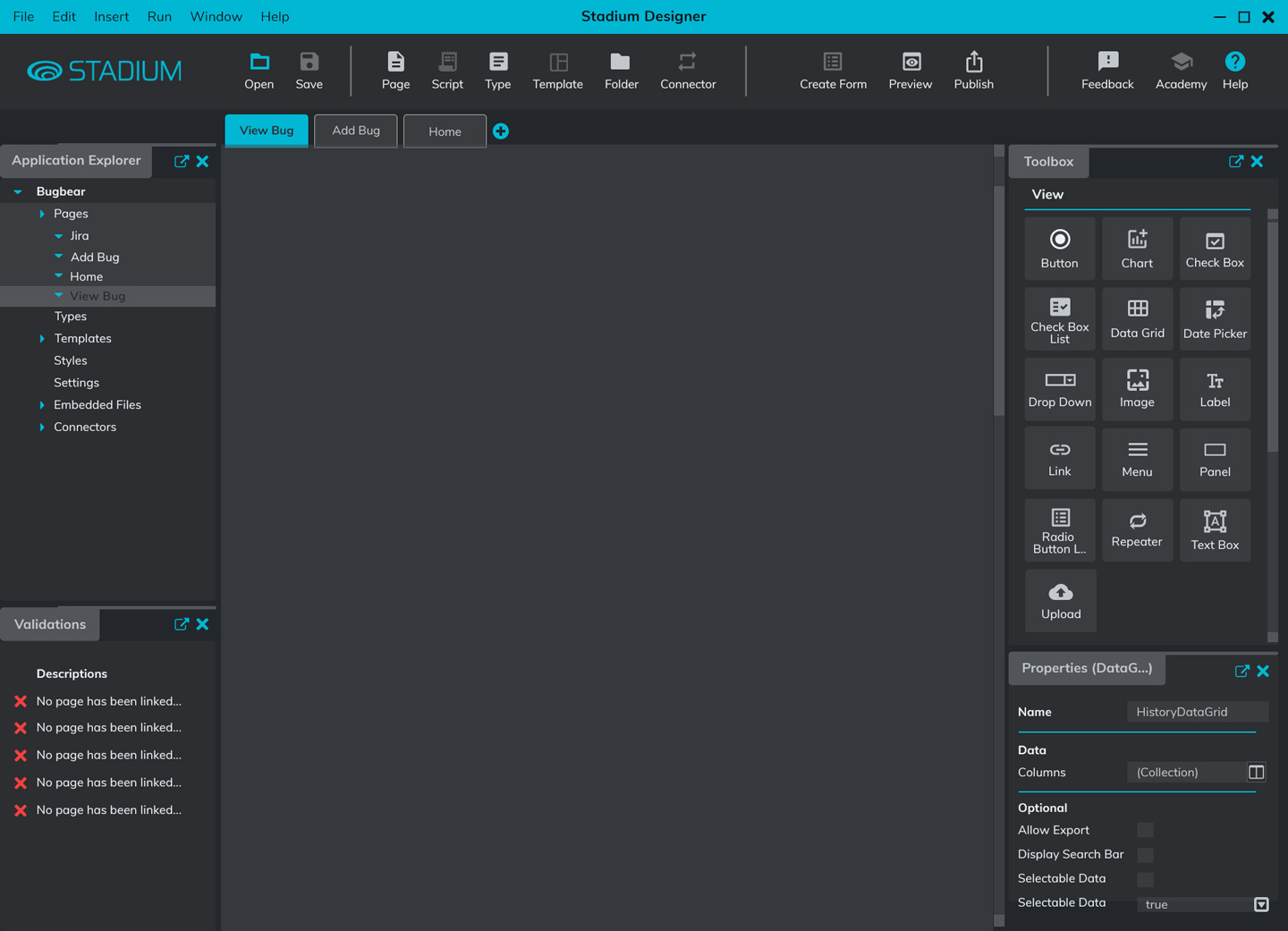Select the Upload control
Screen dimensions: 1288x931
[x=1060, y=601]
